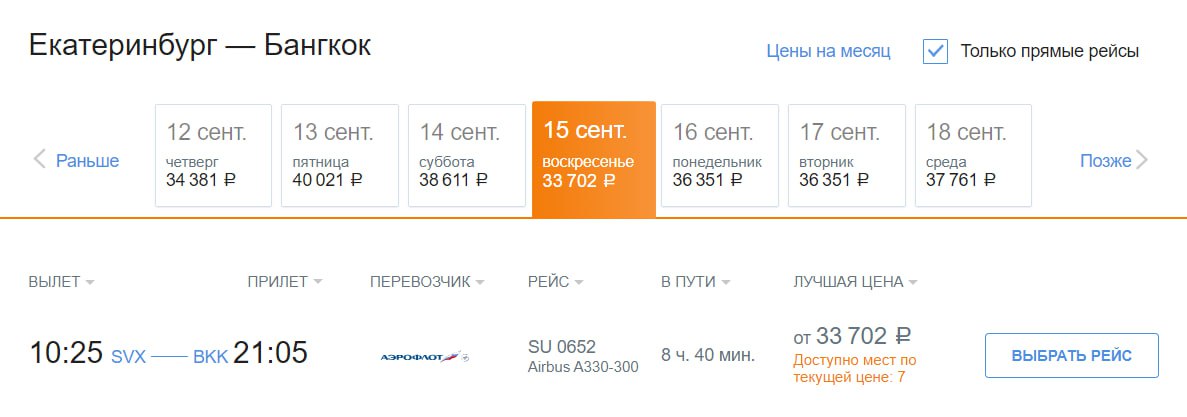1187x417 pixels.
Task: Select the 18 сент. среда date tab
Action: (973, 155)
